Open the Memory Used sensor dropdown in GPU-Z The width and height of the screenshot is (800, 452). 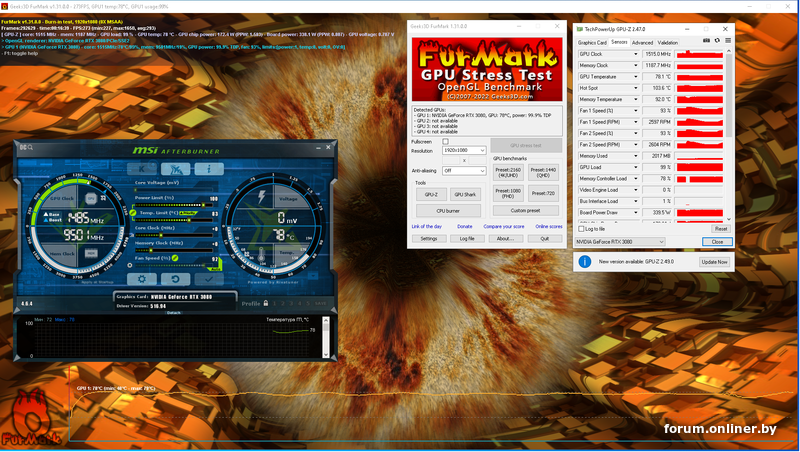point(636,156)
